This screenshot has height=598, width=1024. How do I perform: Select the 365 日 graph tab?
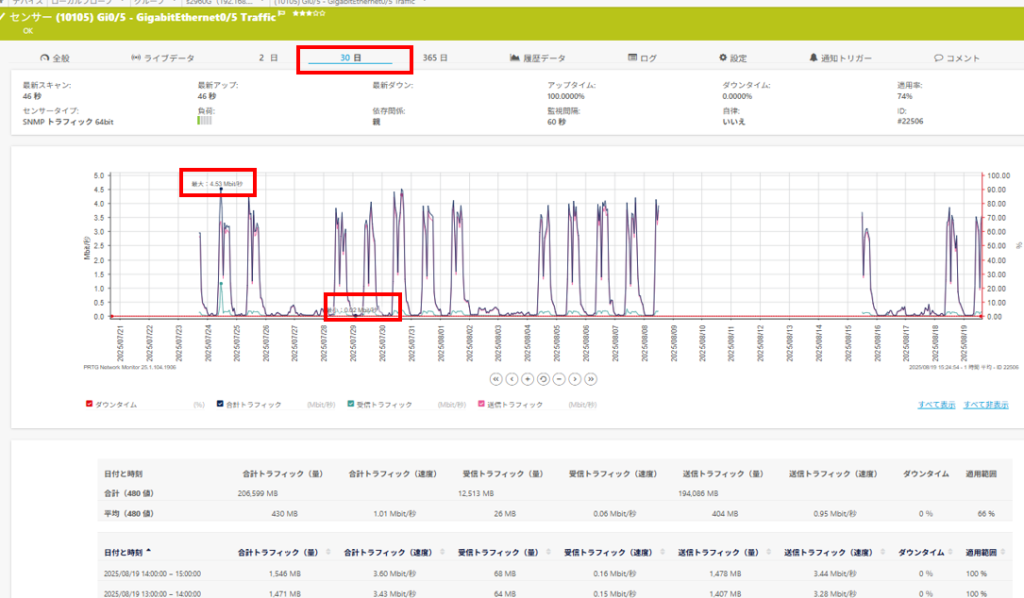435,58
